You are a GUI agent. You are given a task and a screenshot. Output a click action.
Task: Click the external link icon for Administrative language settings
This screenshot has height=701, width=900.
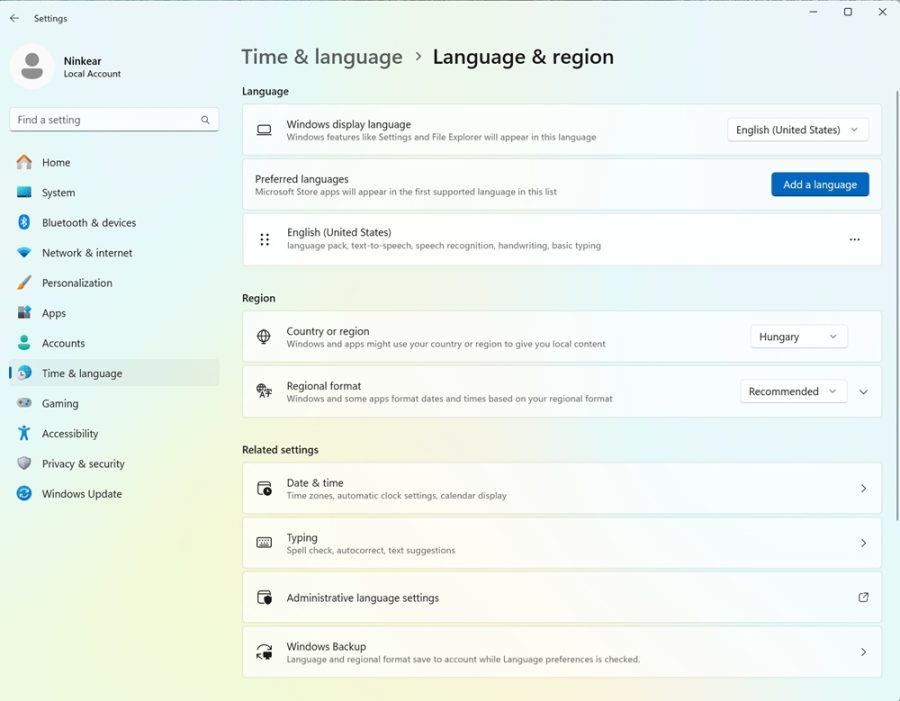pyautogui.click(x=863, y=597)
